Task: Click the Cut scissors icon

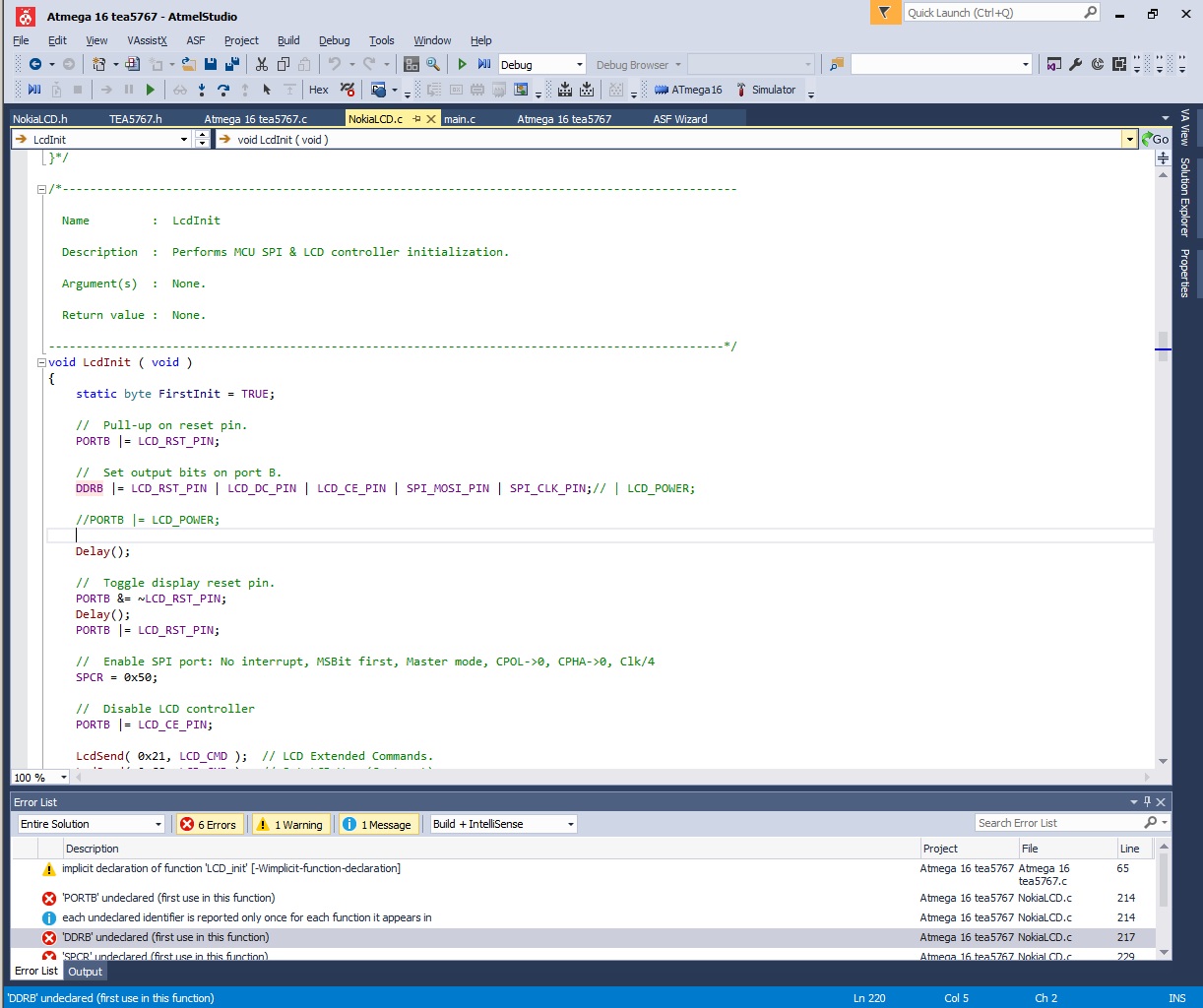Action: point(262,64)
